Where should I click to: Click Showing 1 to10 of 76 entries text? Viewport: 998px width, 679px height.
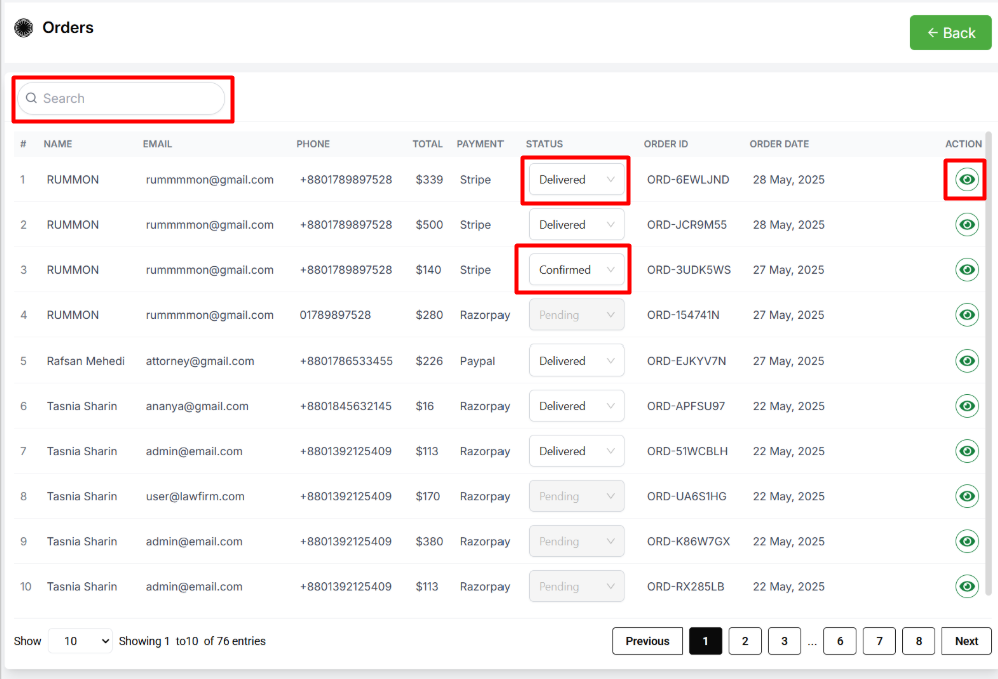(x=192, y=641)
